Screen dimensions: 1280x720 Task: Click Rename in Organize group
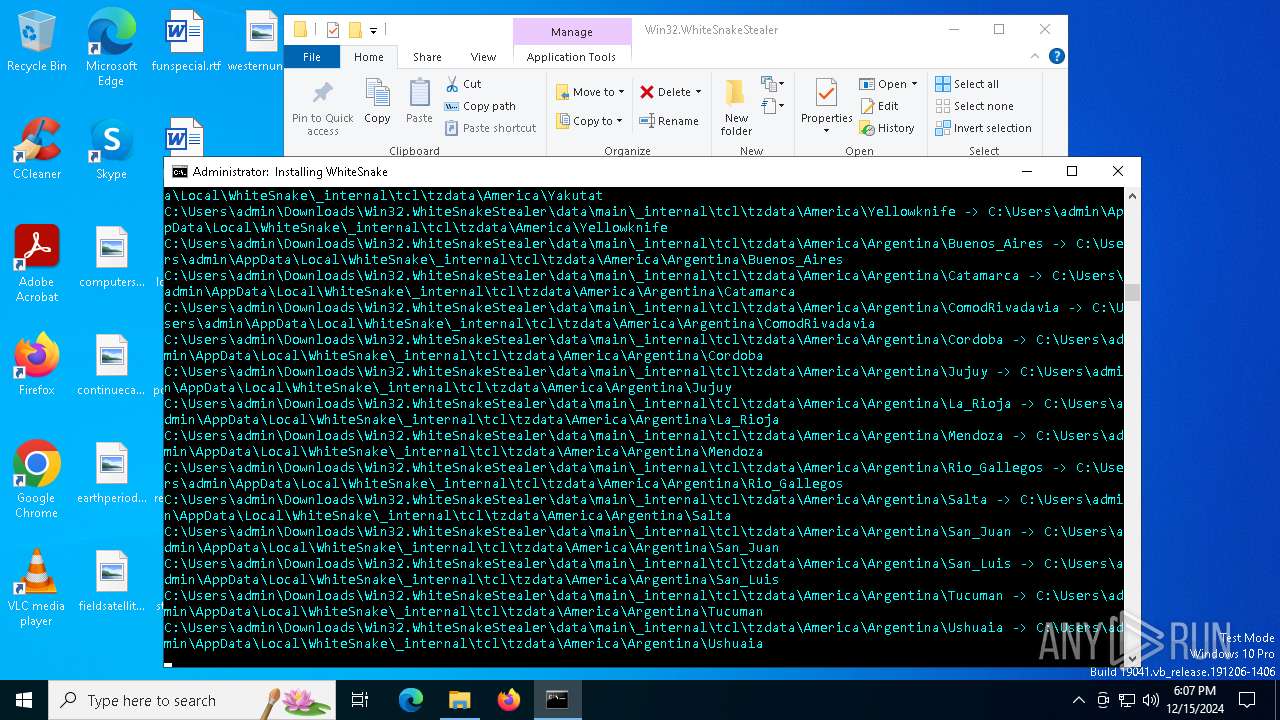coord(669,121)
